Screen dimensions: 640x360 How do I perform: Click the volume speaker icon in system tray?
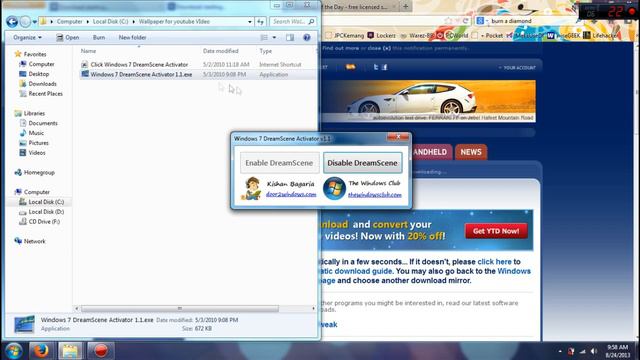click(594, 351)
